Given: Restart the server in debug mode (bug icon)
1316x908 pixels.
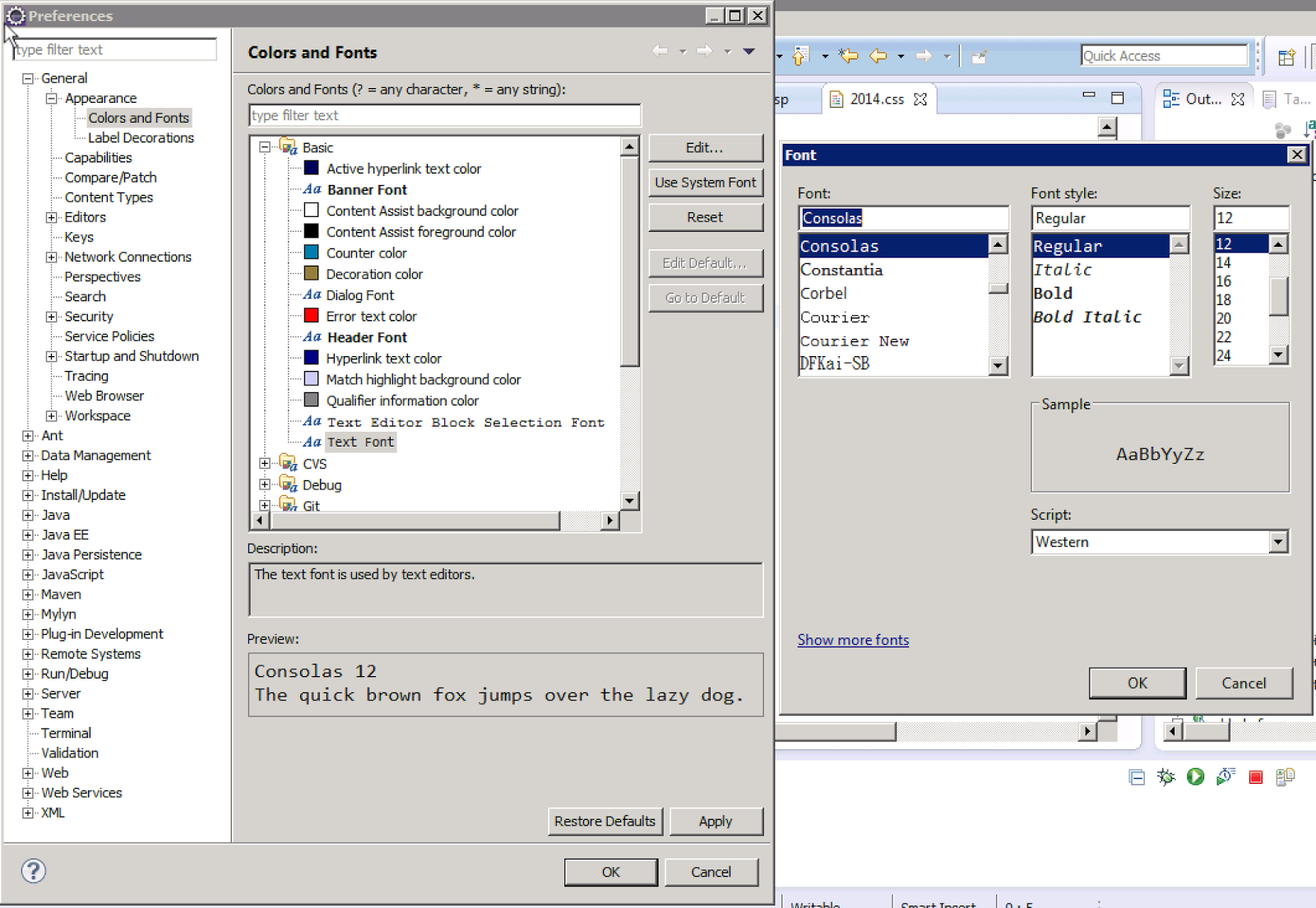Looking at the screenshot, I should click(x=1166, y=776).
